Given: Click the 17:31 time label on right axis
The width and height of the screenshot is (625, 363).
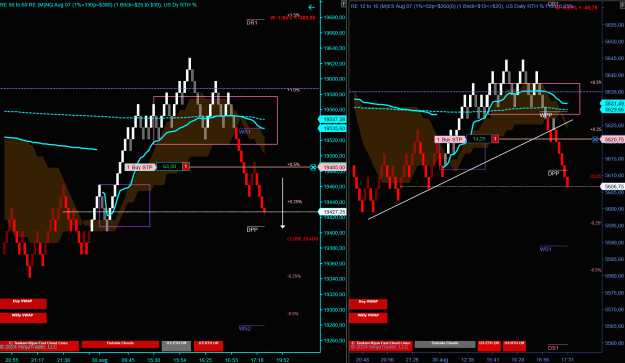Looking at the screenshot, I should point(567,360).
